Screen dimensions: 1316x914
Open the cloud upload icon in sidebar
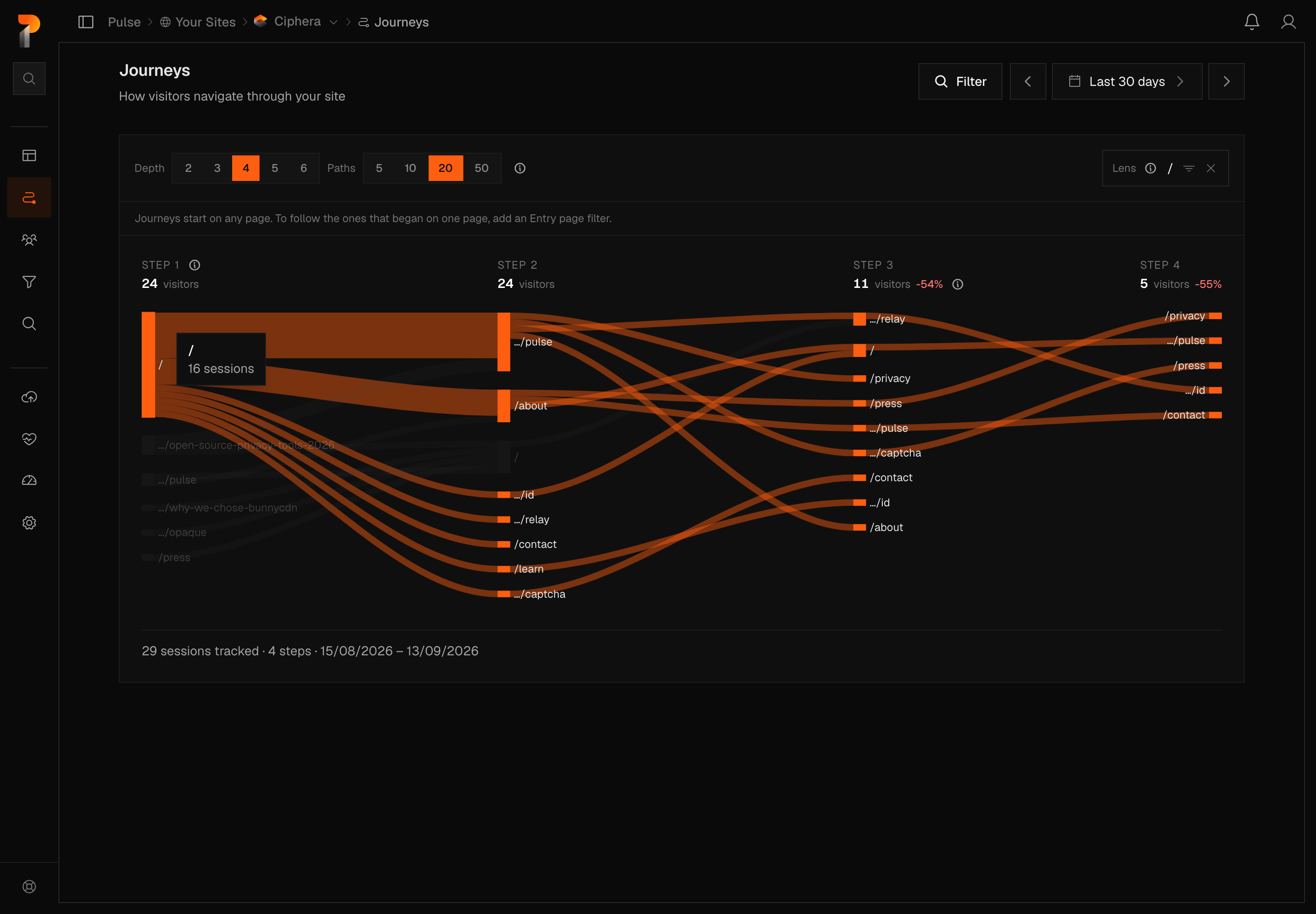(x=29, y=397)
